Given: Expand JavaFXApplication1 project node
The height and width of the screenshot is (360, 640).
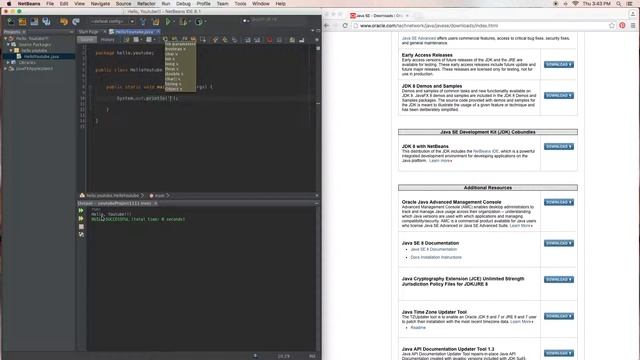Looking at the screenshot, I should pyautogui.click(x=5, y=69).
